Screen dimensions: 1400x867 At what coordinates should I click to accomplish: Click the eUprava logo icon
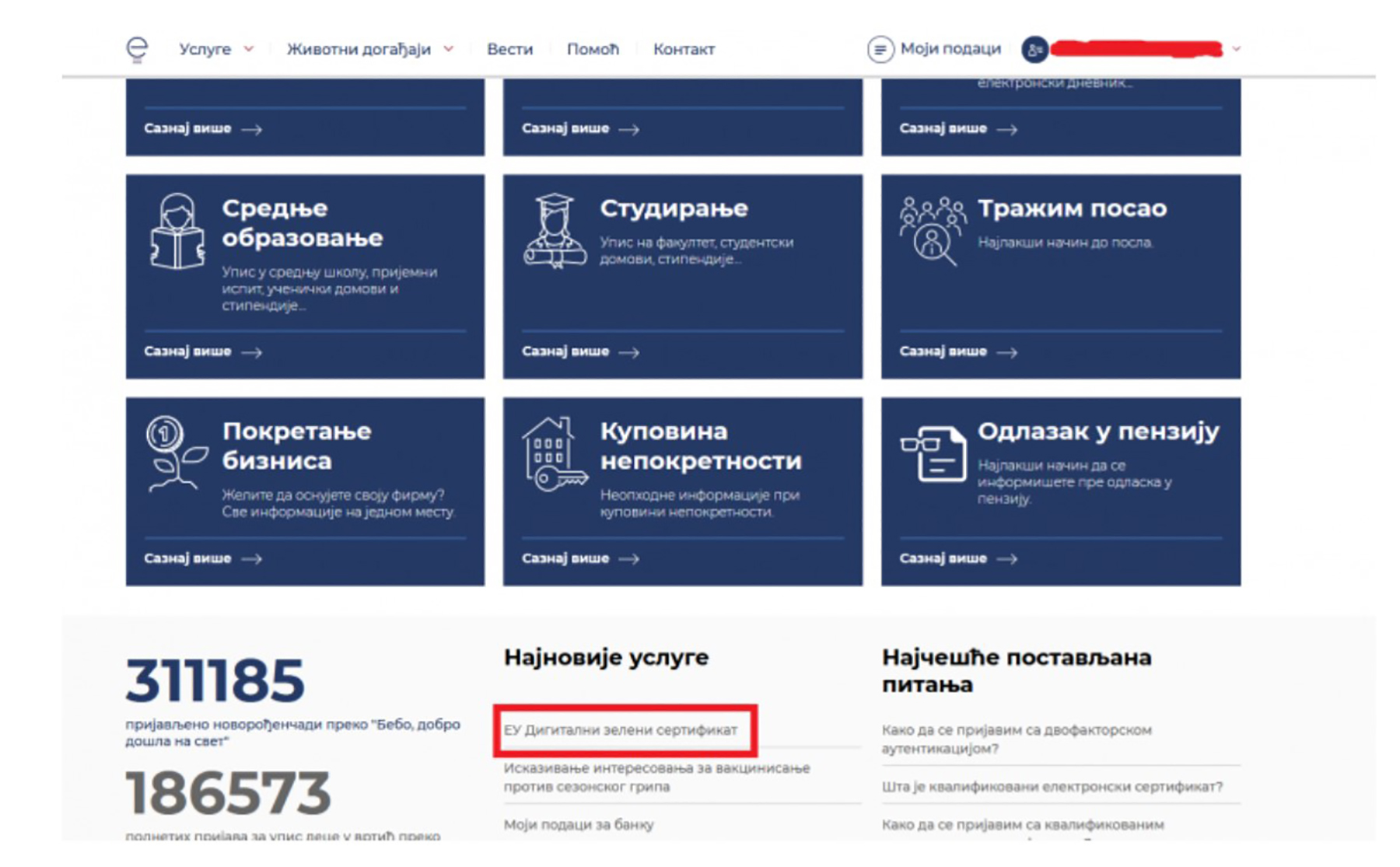click(x=137, y=49)
